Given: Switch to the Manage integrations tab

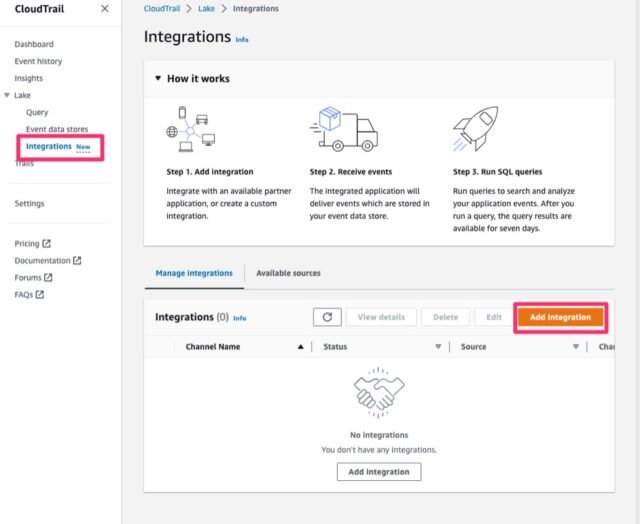Looking at the screenshot, I should pos(194,273).
